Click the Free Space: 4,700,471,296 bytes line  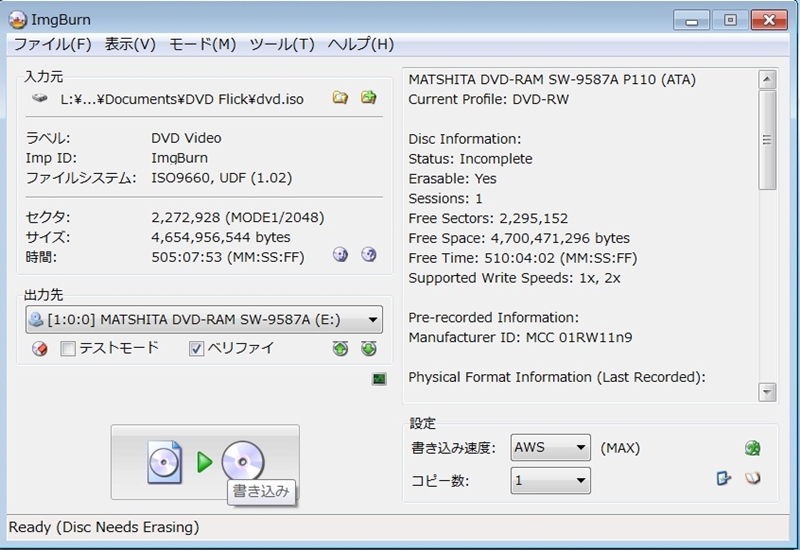click(519, 238)
